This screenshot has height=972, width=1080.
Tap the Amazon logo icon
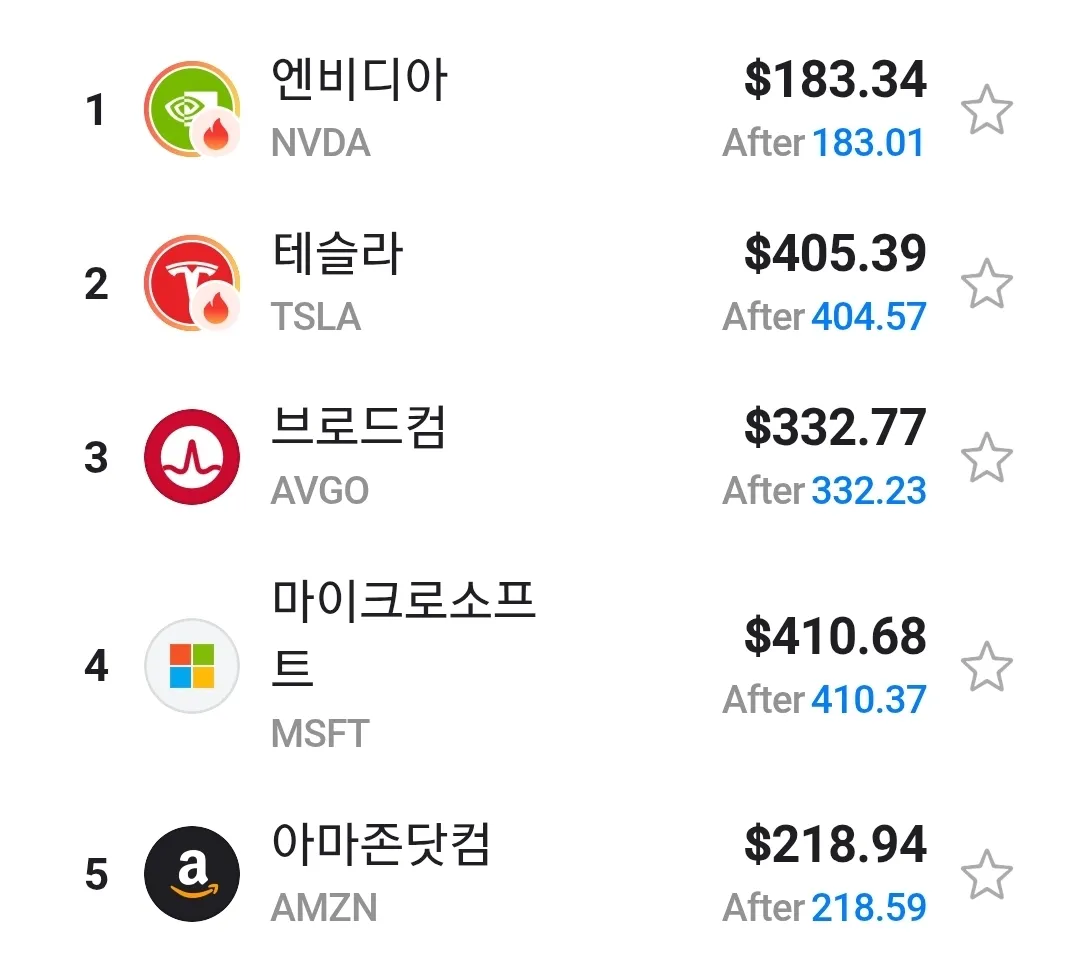(x=192, y=874)
